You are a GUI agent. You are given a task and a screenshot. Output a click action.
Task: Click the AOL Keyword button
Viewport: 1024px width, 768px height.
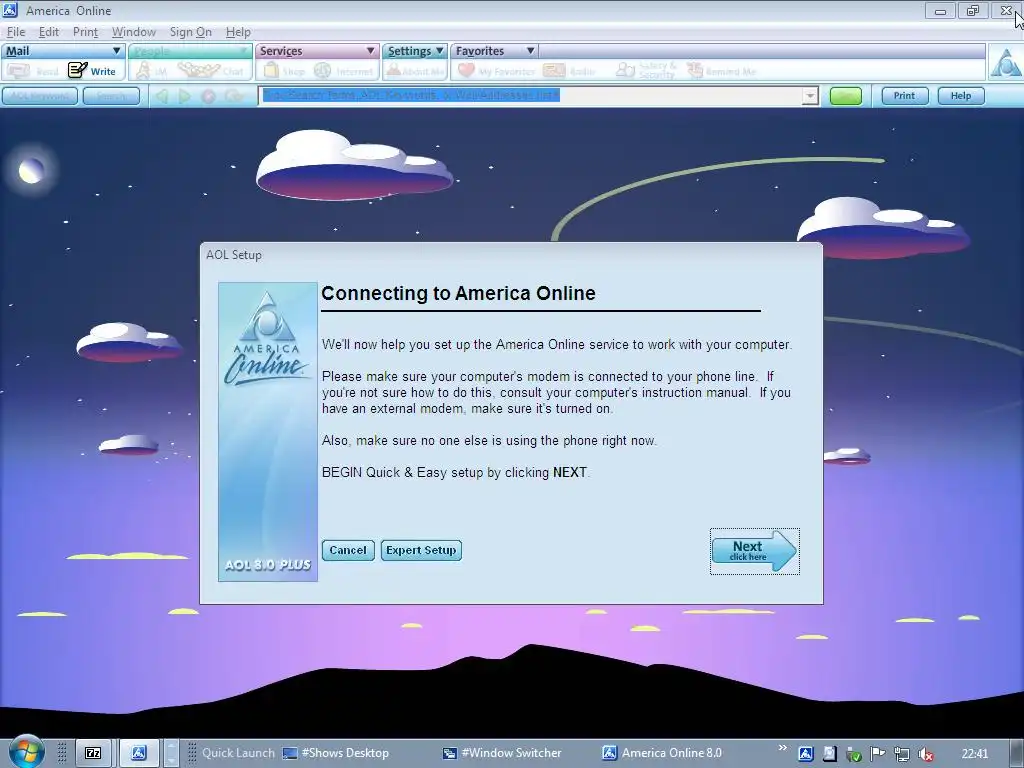point(40,96)
